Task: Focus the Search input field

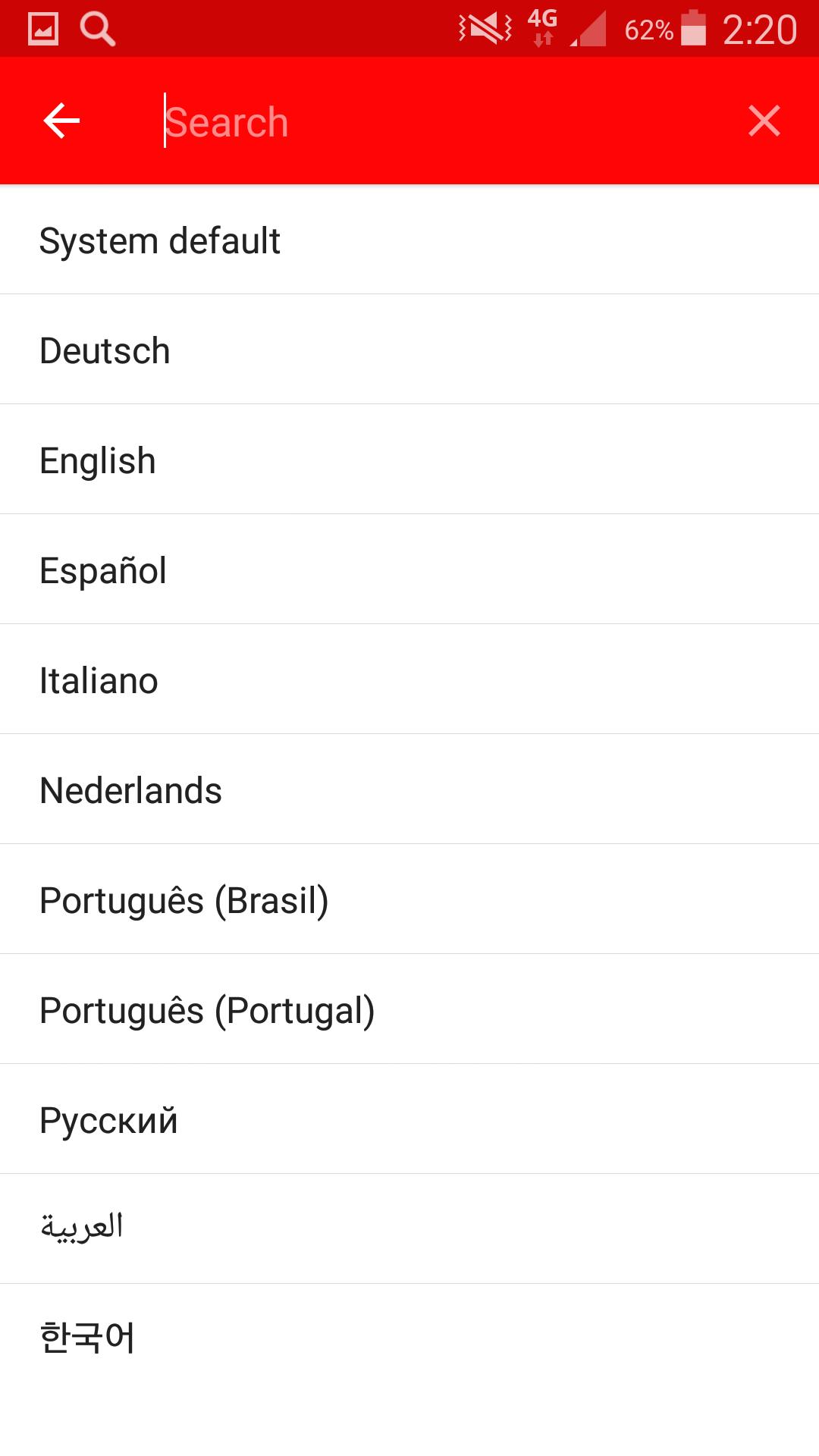Action: [440, 121]
